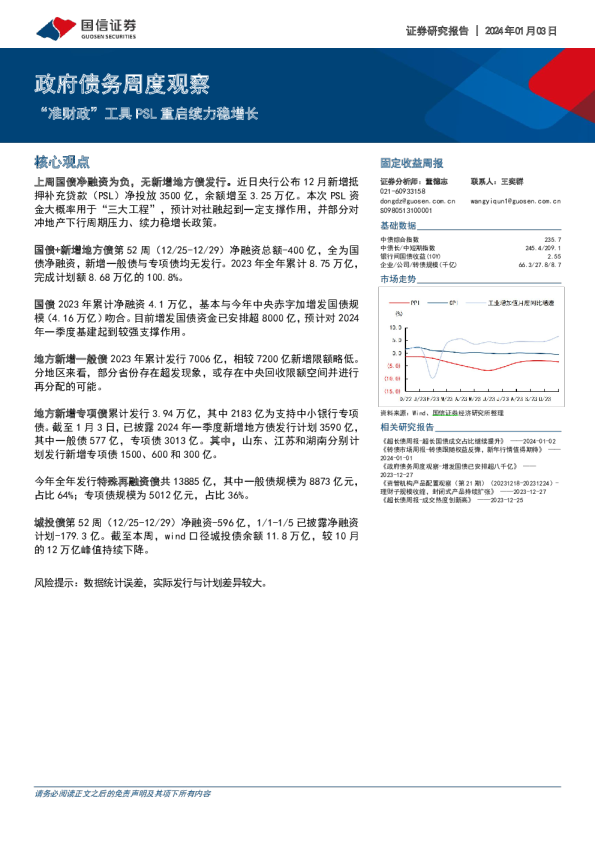Click the light blue industrial output legend line
595x842 pixels.
[x=475, y=303]
